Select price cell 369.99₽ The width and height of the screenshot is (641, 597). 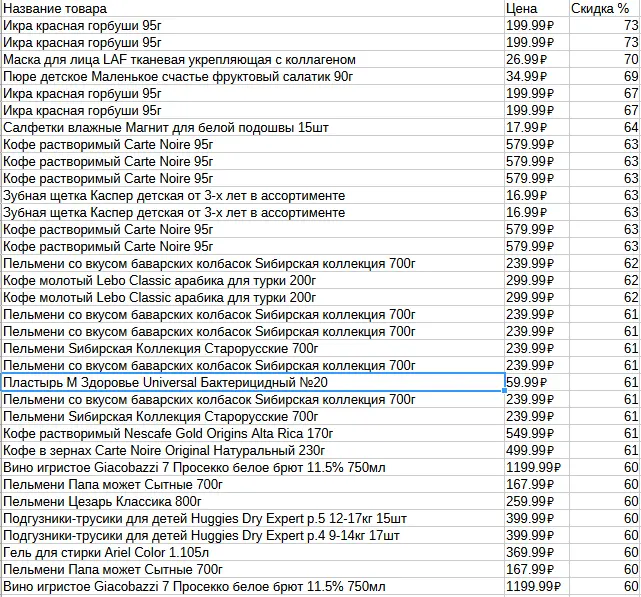tap(537, 552)
